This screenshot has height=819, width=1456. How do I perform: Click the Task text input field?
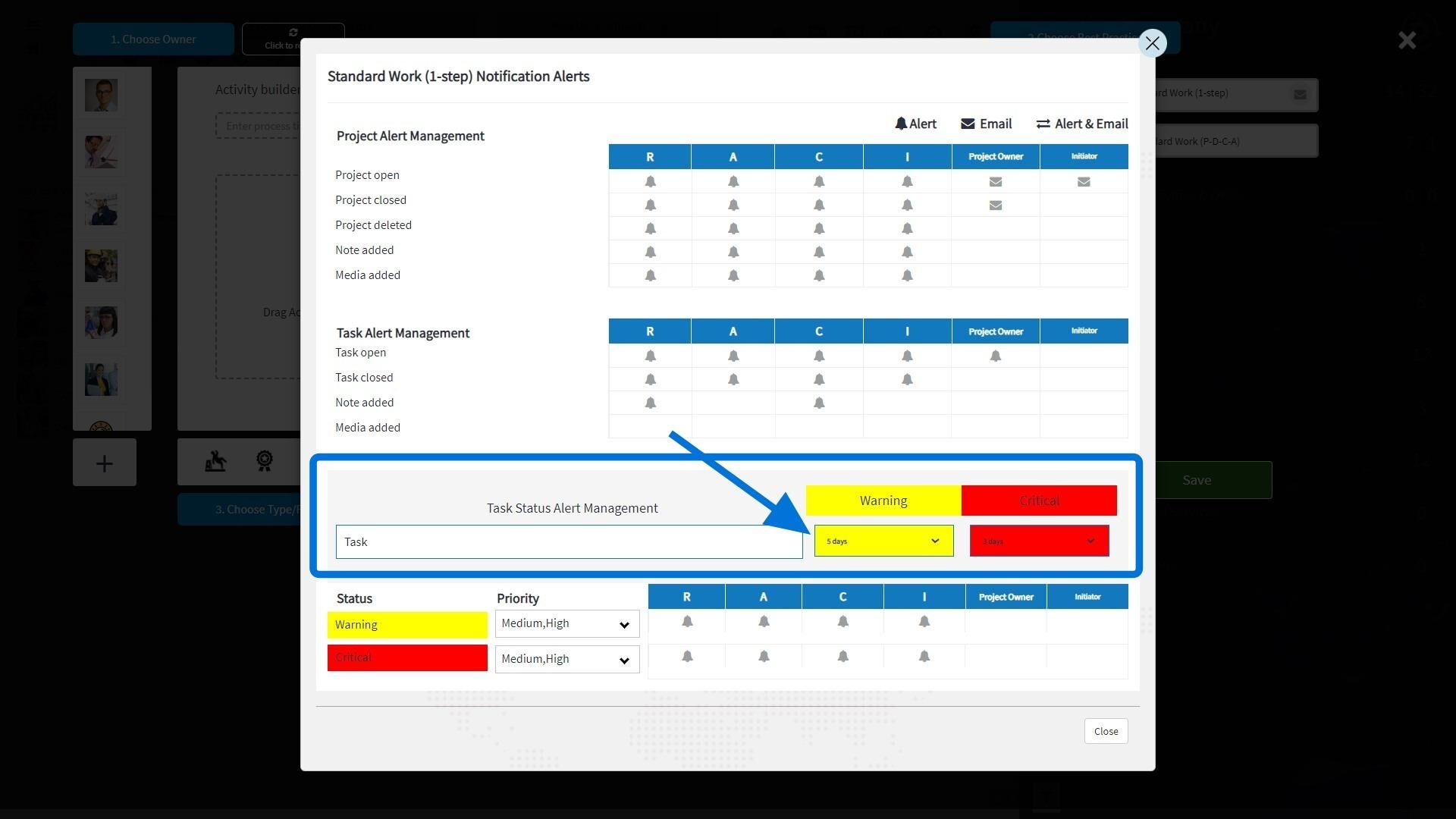(569, 541)
